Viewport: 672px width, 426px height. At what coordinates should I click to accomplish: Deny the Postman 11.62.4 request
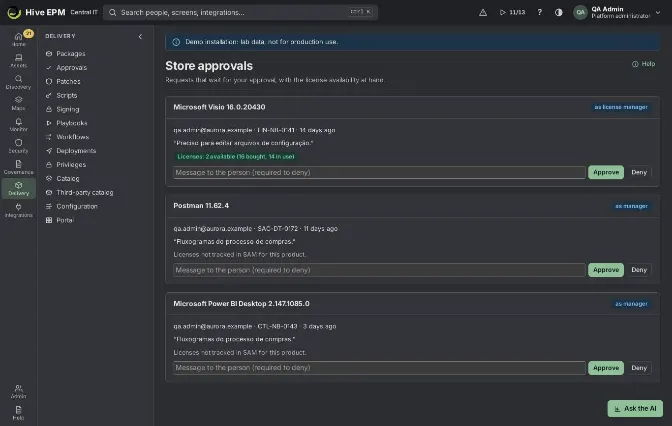coord(639,270)
